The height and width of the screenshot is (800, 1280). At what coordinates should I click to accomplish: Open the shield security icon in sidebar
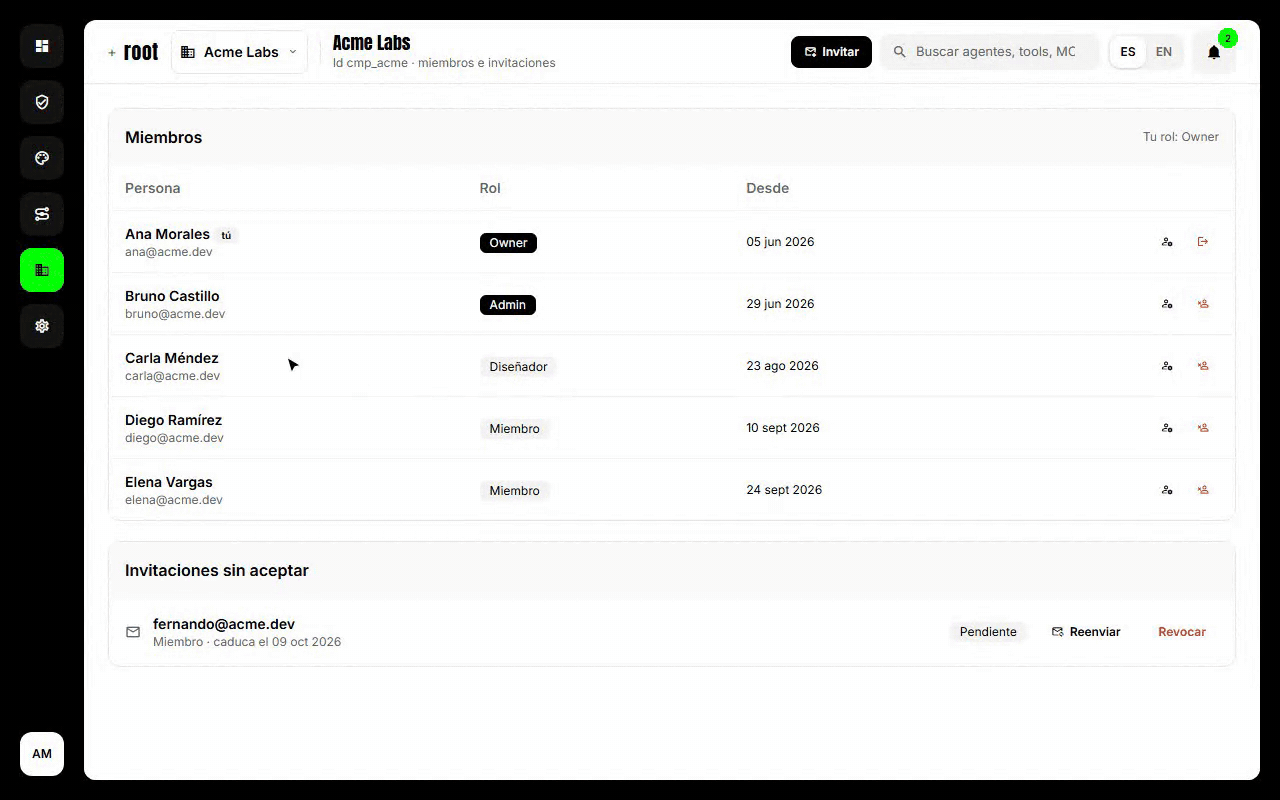[x=42, y=102]
